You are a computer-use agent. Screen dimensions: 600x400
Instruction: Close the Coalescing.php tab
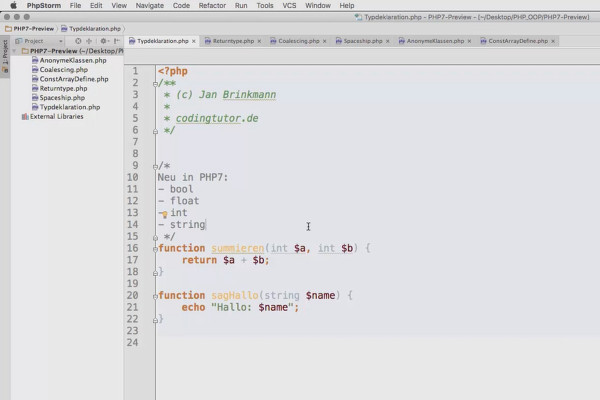324,41
